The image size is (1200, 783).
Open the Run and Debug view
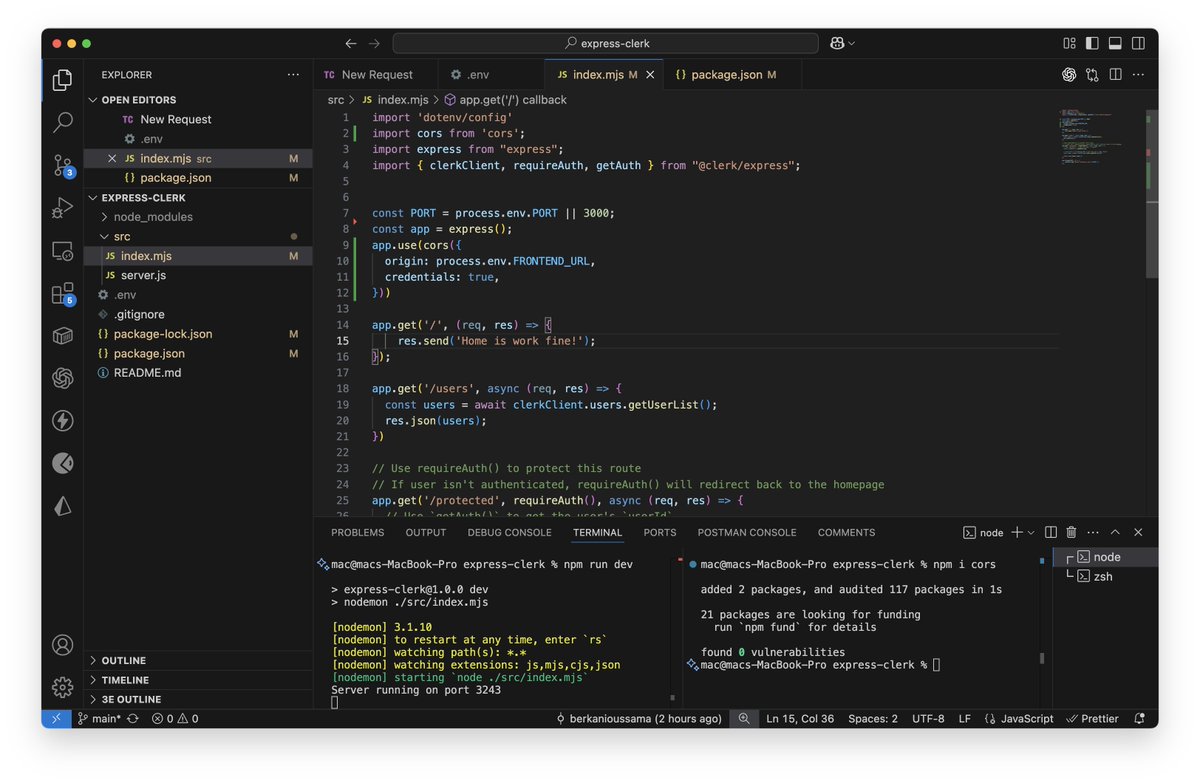(62, 208)
